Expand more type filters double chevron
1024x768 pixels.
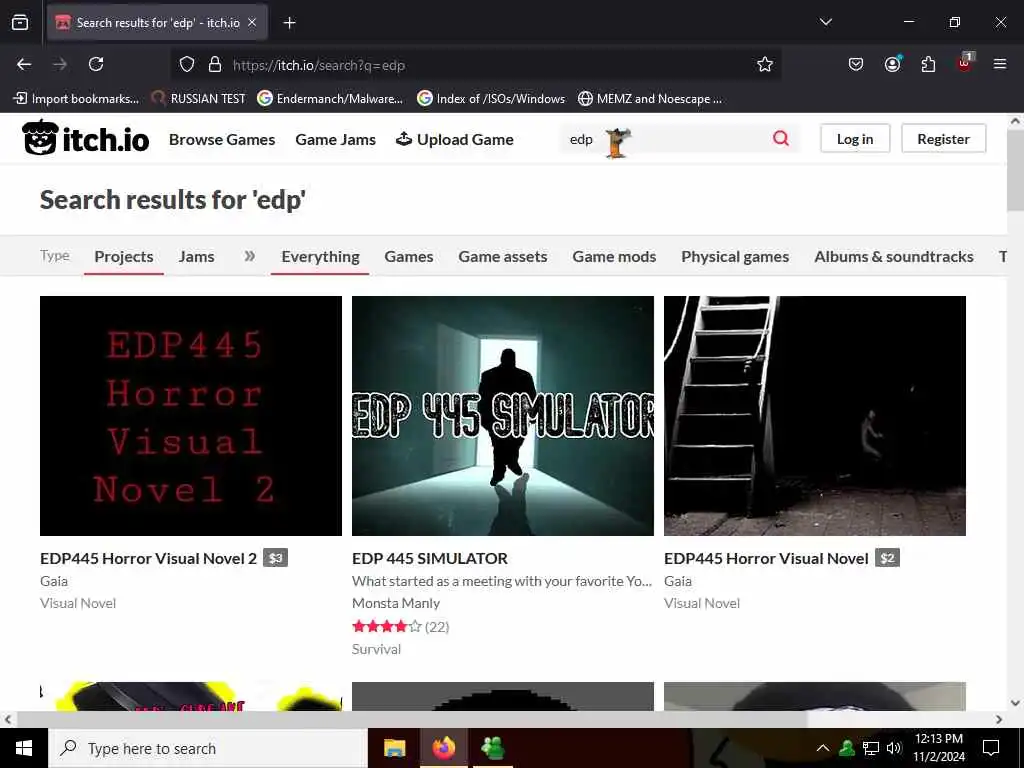point(249,256)
